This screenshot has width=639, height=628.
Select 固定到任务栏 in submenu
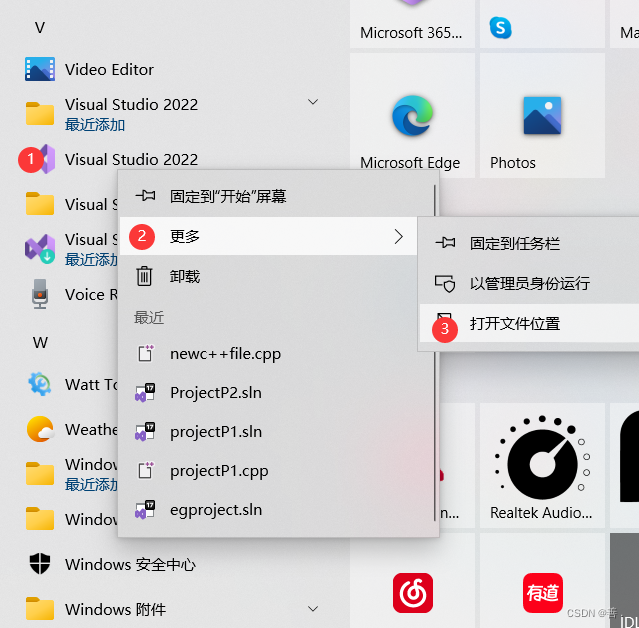click(529, 243)
